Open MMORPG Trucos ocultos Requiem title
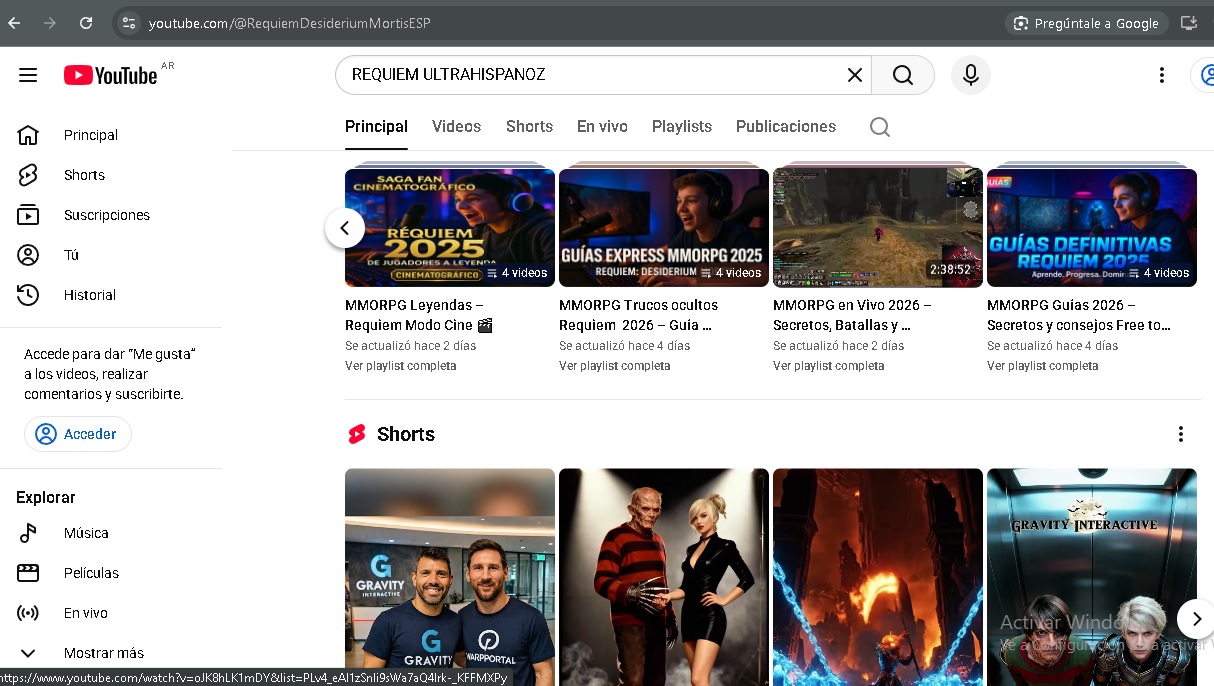 [x=638, y=315]
